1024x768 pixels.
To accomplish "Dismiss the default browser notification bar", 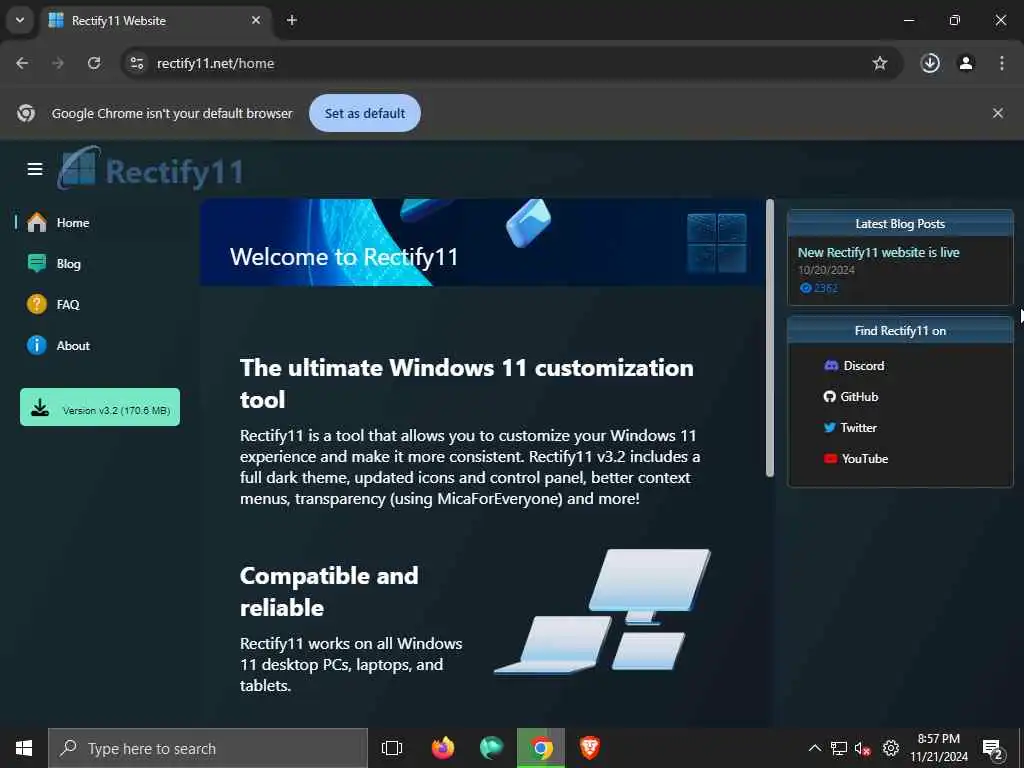I will pyautogui.click(x=998, y=113).
